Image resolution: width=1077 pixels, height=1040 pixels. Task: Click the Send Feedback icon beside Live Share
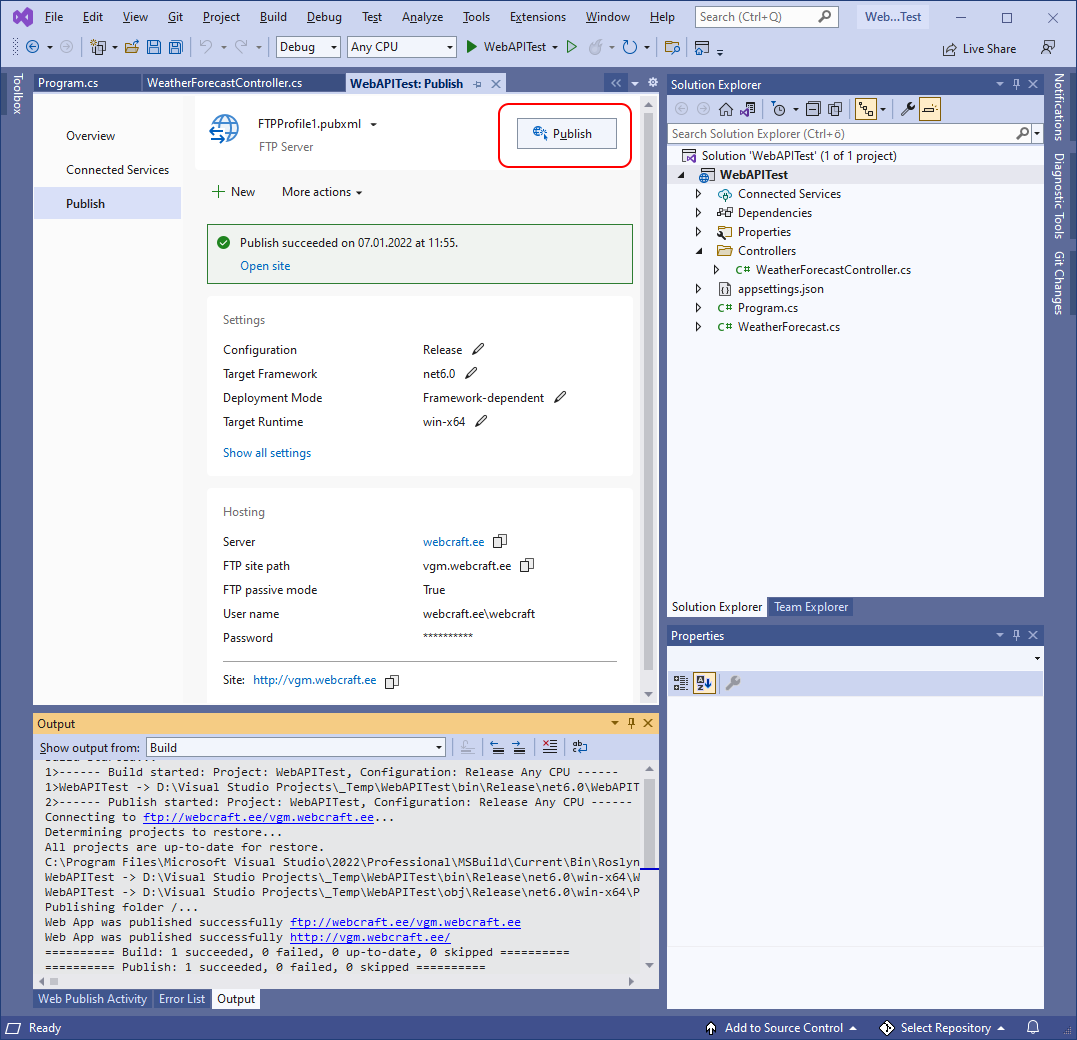(x=1048, y=47)
